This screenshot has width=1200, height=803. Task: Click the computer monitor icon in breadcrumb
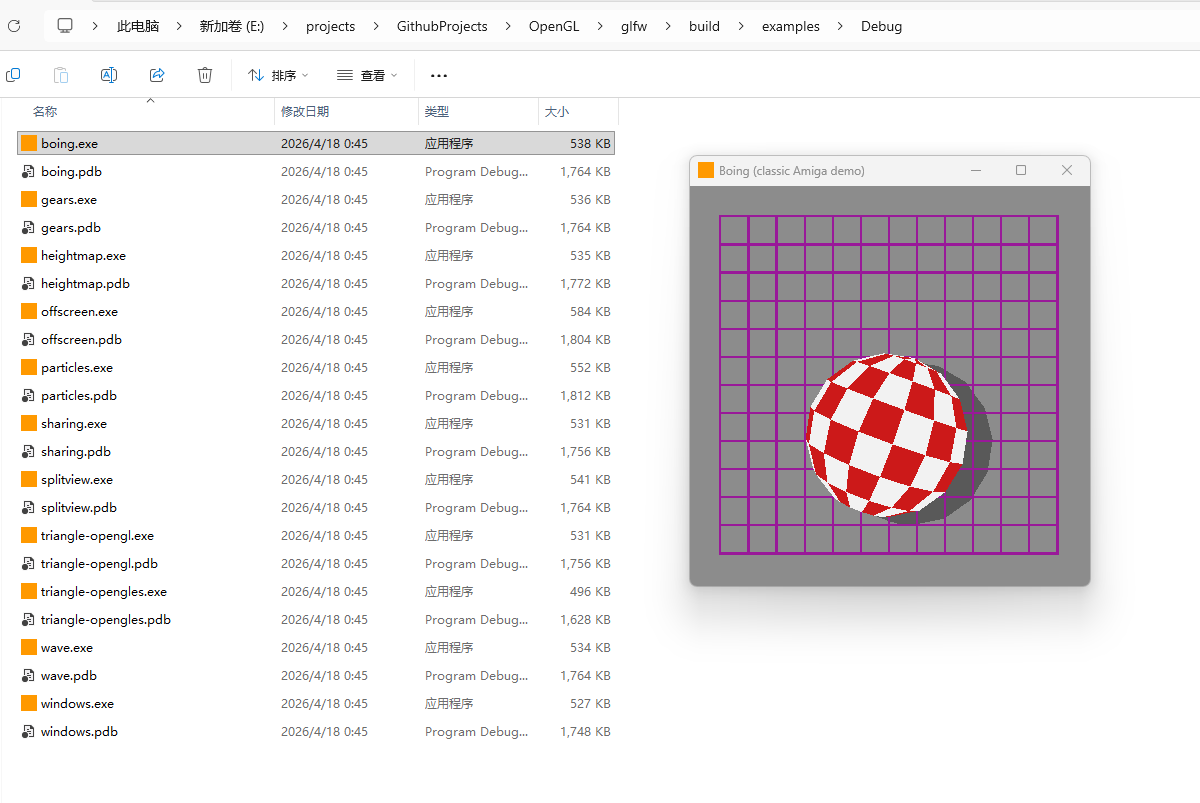(x=65, y=26)
